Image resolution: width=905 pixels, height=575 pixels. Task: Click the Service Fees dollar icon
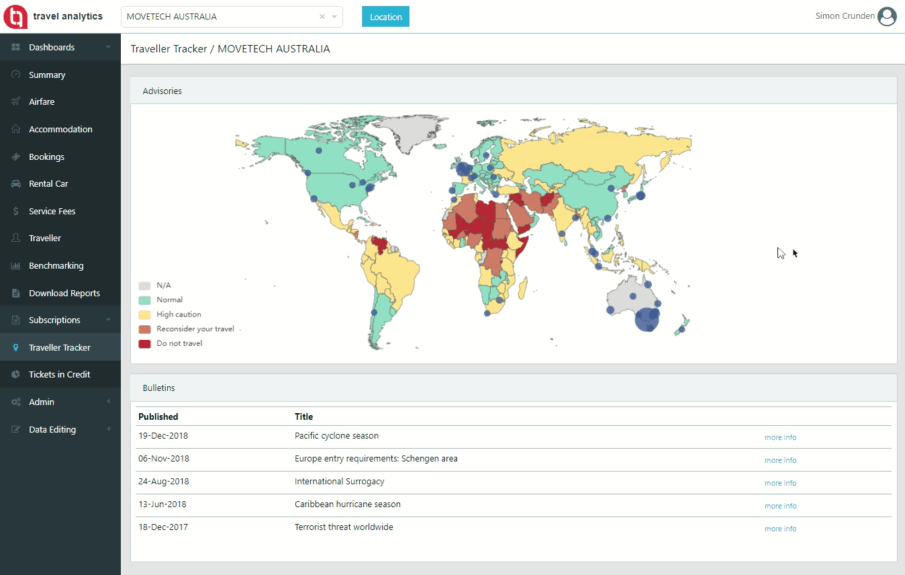16,211
